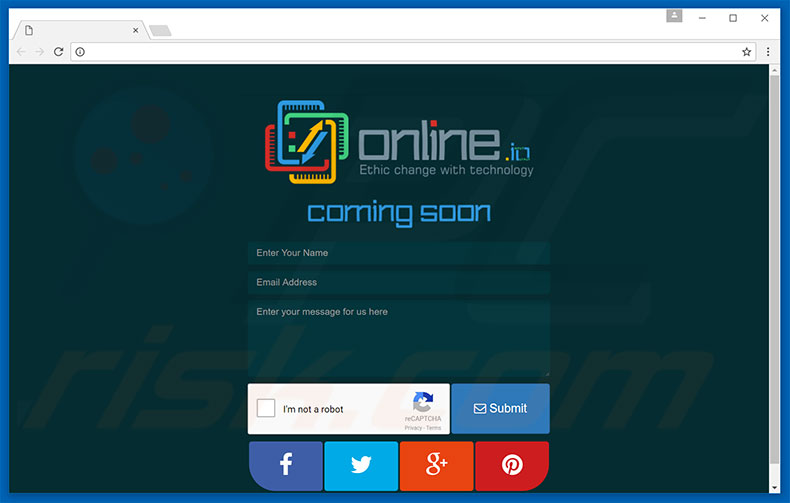Image resolution: width=790 pixels, height=503 pixels.
Task: Click the online.io logo
Action: click(399, 142)
